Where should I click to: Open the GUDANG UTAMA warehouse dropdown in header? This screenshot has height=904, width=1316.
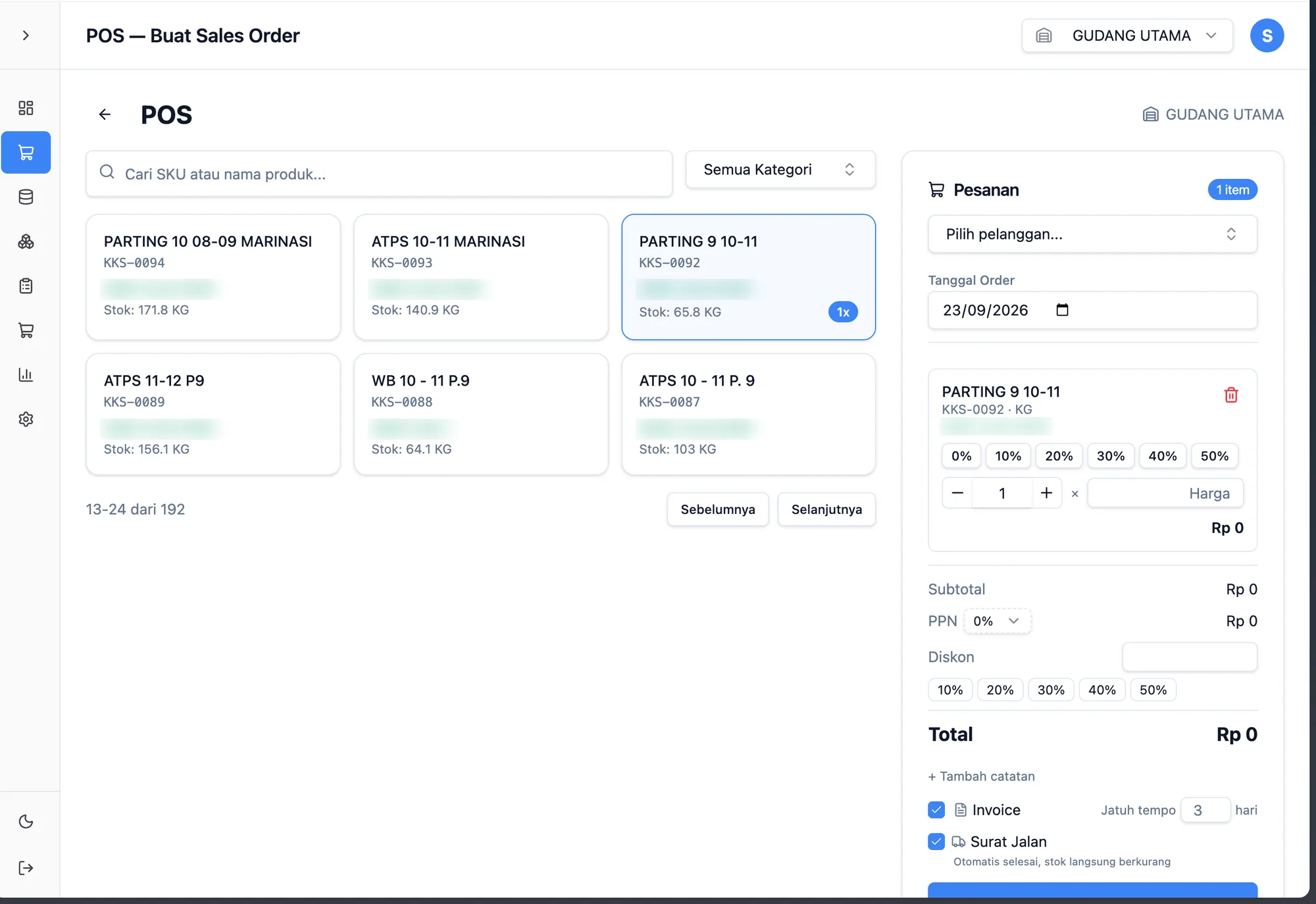coord(1127,36)
